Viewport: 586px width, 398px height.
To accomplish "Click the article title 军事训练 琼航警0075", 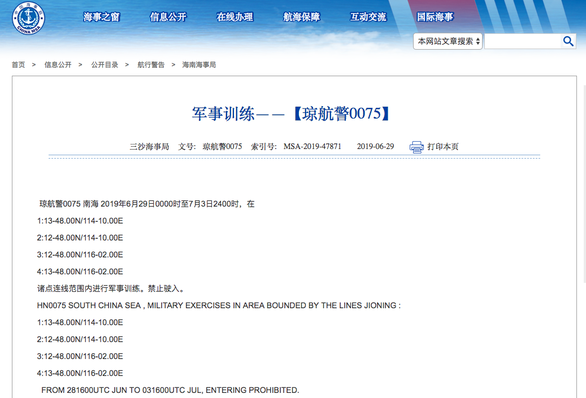I will click(x=291, y=114).
